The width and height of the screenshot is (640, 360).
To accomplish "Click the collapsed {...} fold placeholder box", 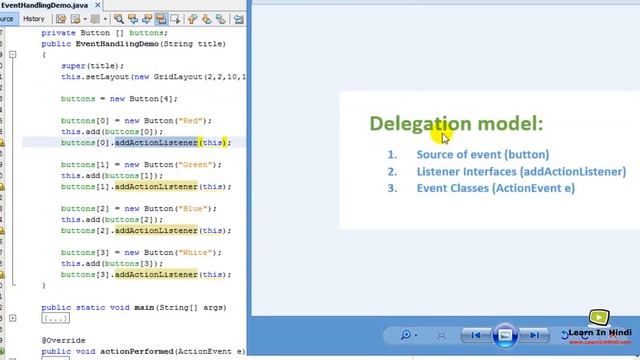I will (x=56, y=318).
